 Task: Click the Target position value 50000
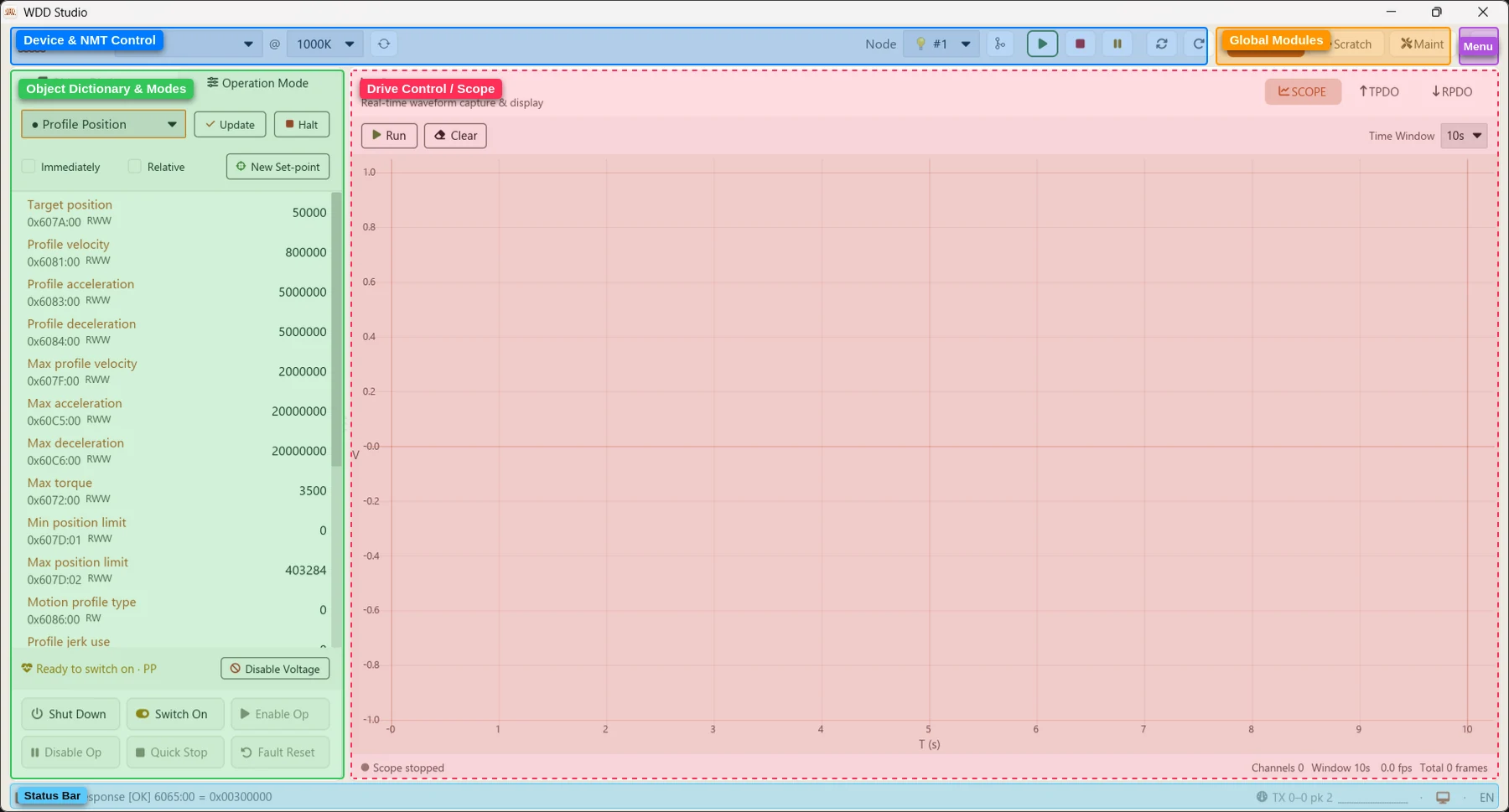[x=309, y=213]
